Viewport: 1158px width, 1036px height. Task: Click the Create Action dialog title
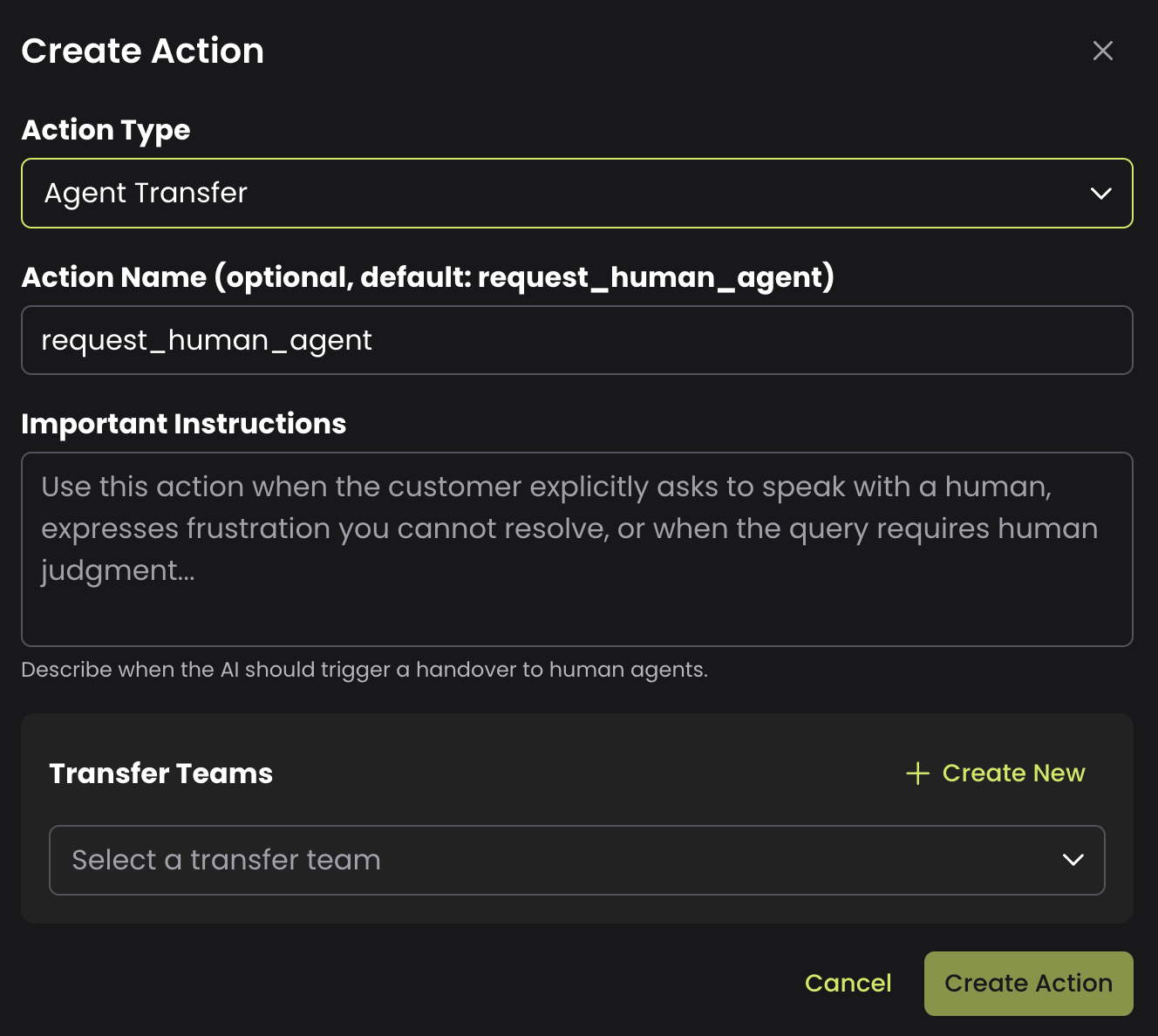[142, 51]
